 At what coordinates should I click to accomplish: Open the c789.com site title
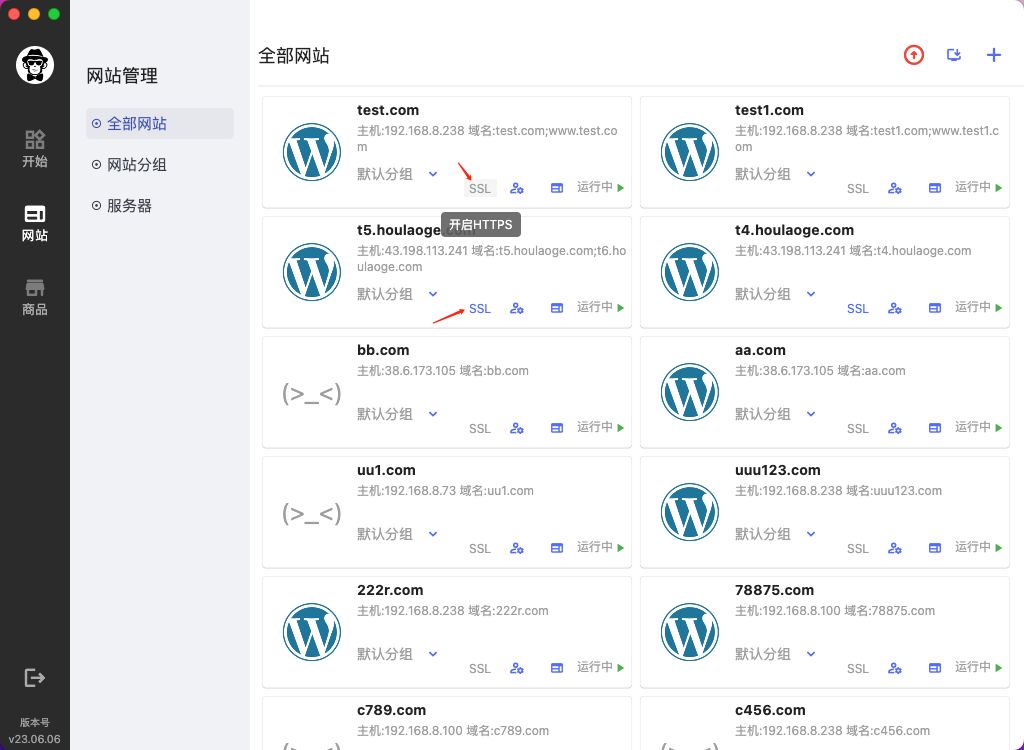coord(391,710)
